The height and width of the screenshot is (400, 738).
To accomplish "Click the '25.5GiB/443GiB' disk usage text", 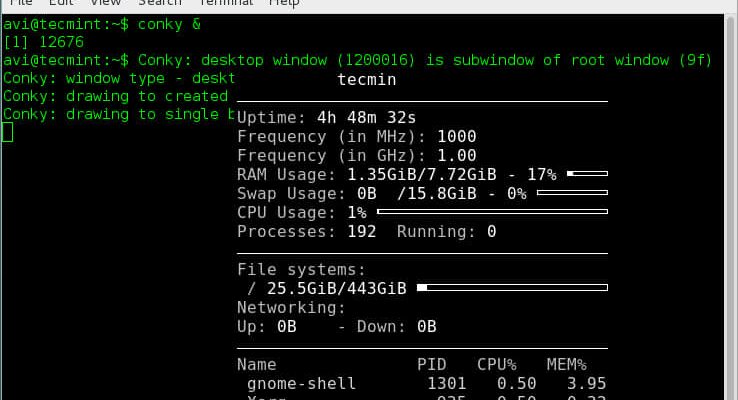I will point(337,288).
